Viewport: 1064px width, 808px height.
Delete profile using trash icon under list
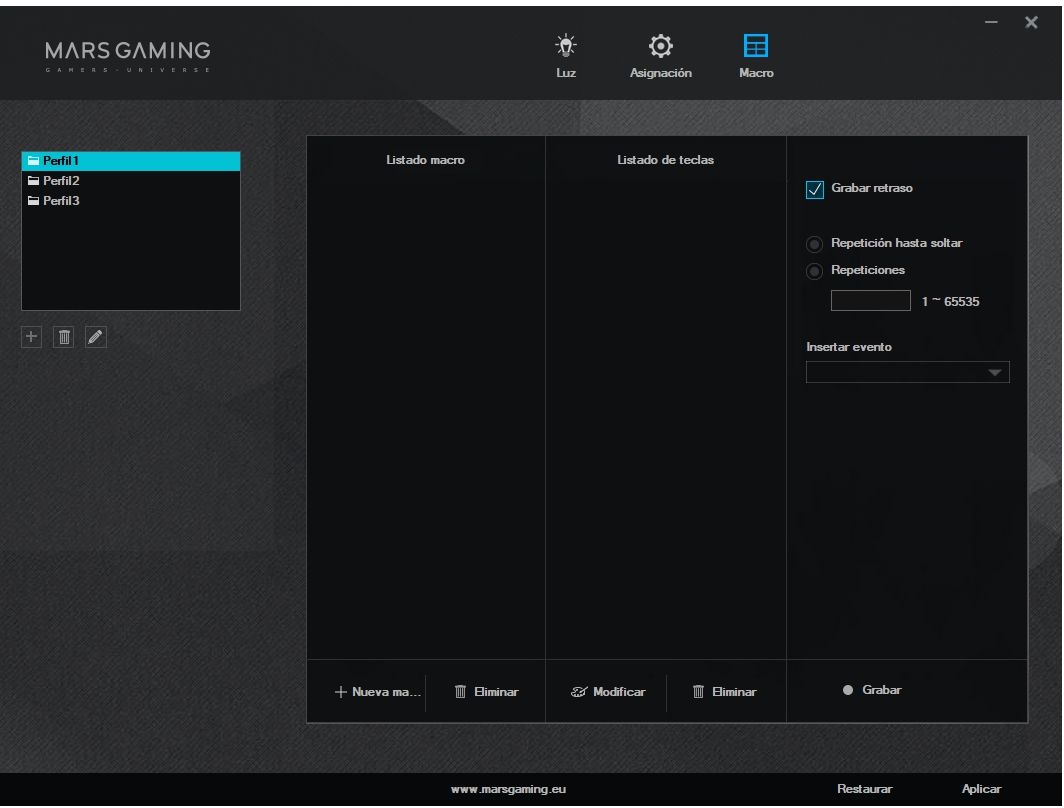[64, 336]
